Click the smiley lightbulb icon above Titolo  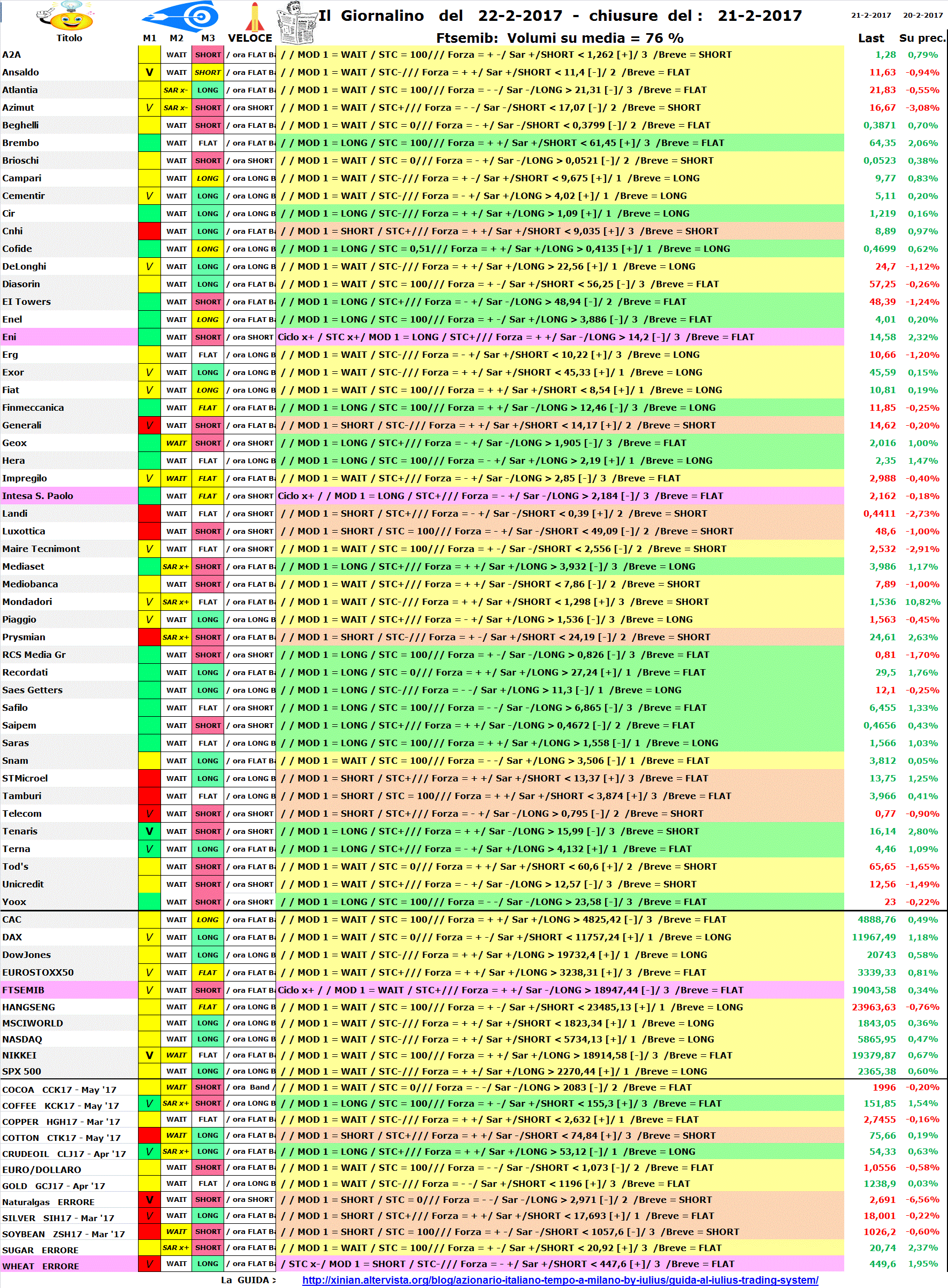point(64,16)
